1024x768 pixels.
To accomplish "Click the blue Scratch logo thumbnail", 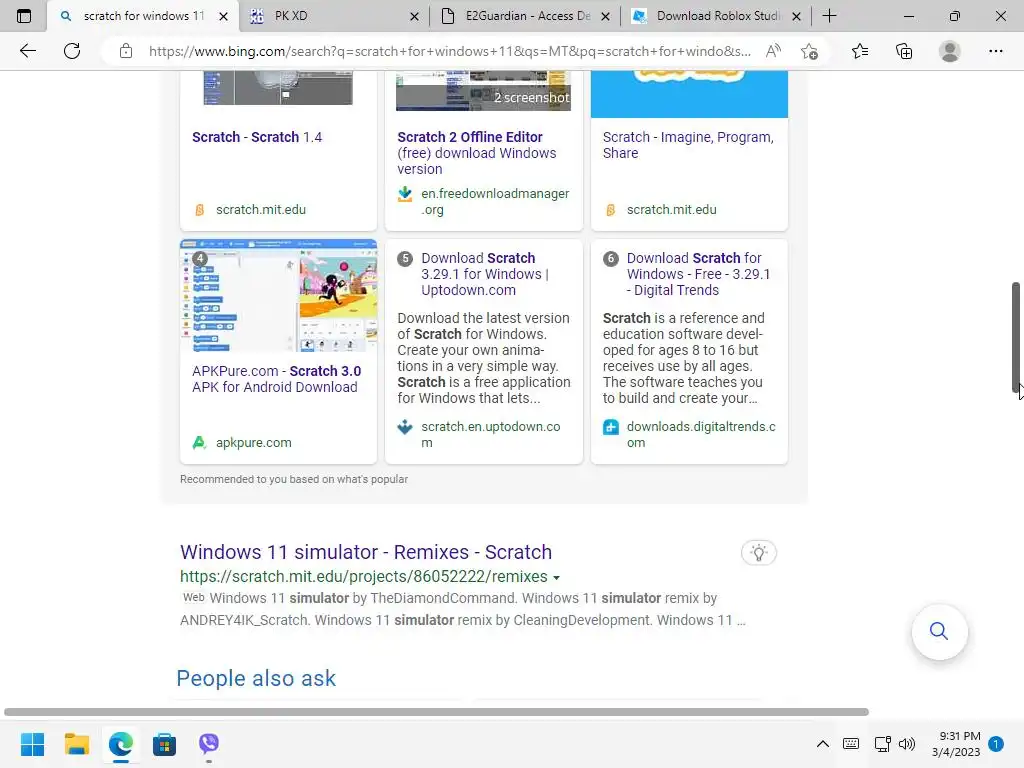I will pyautogui.click(x=689, y=94).
